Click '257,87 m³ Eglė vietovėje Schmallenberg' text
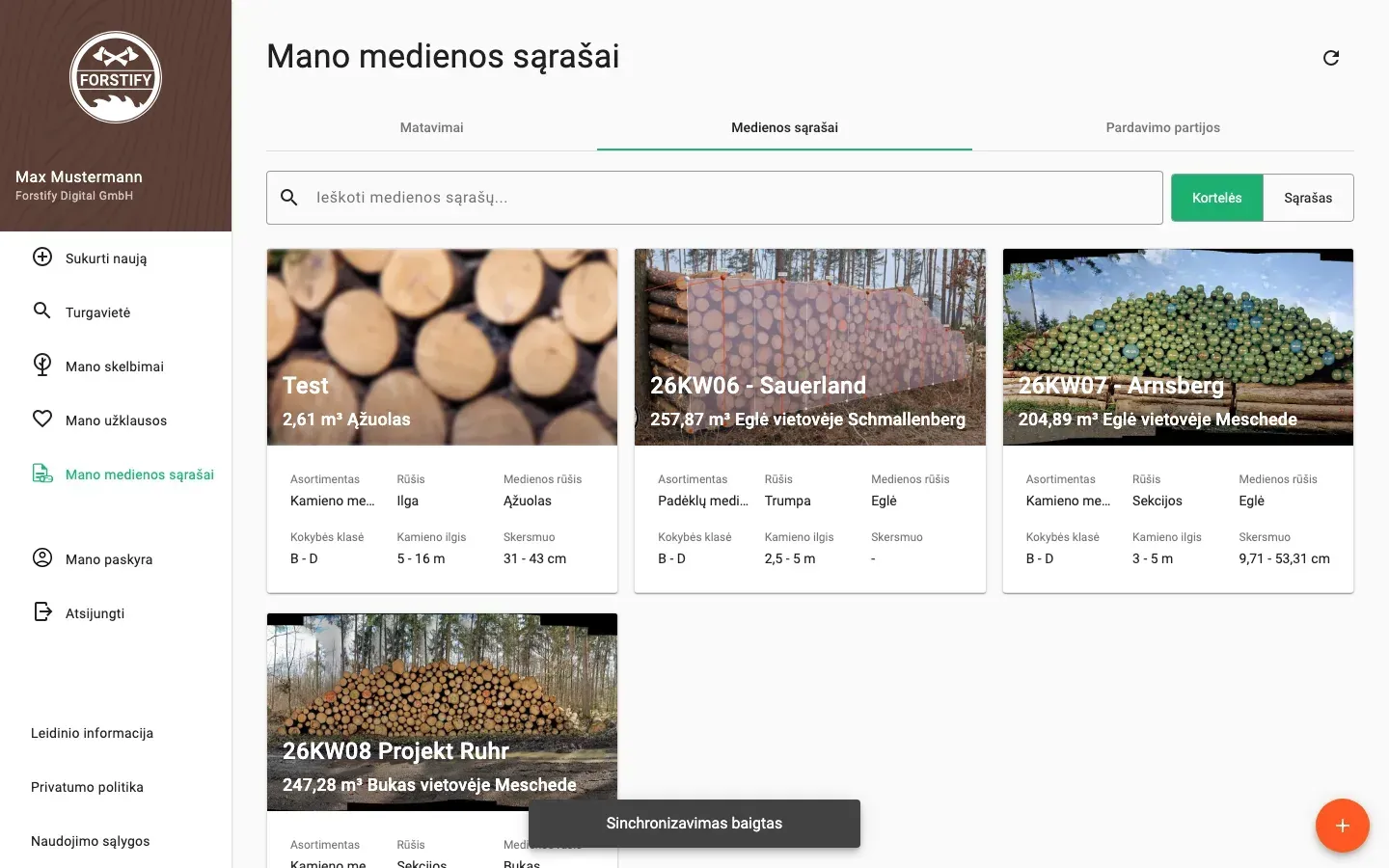Screen dimensions: 1389x868 tap(807, 420)
